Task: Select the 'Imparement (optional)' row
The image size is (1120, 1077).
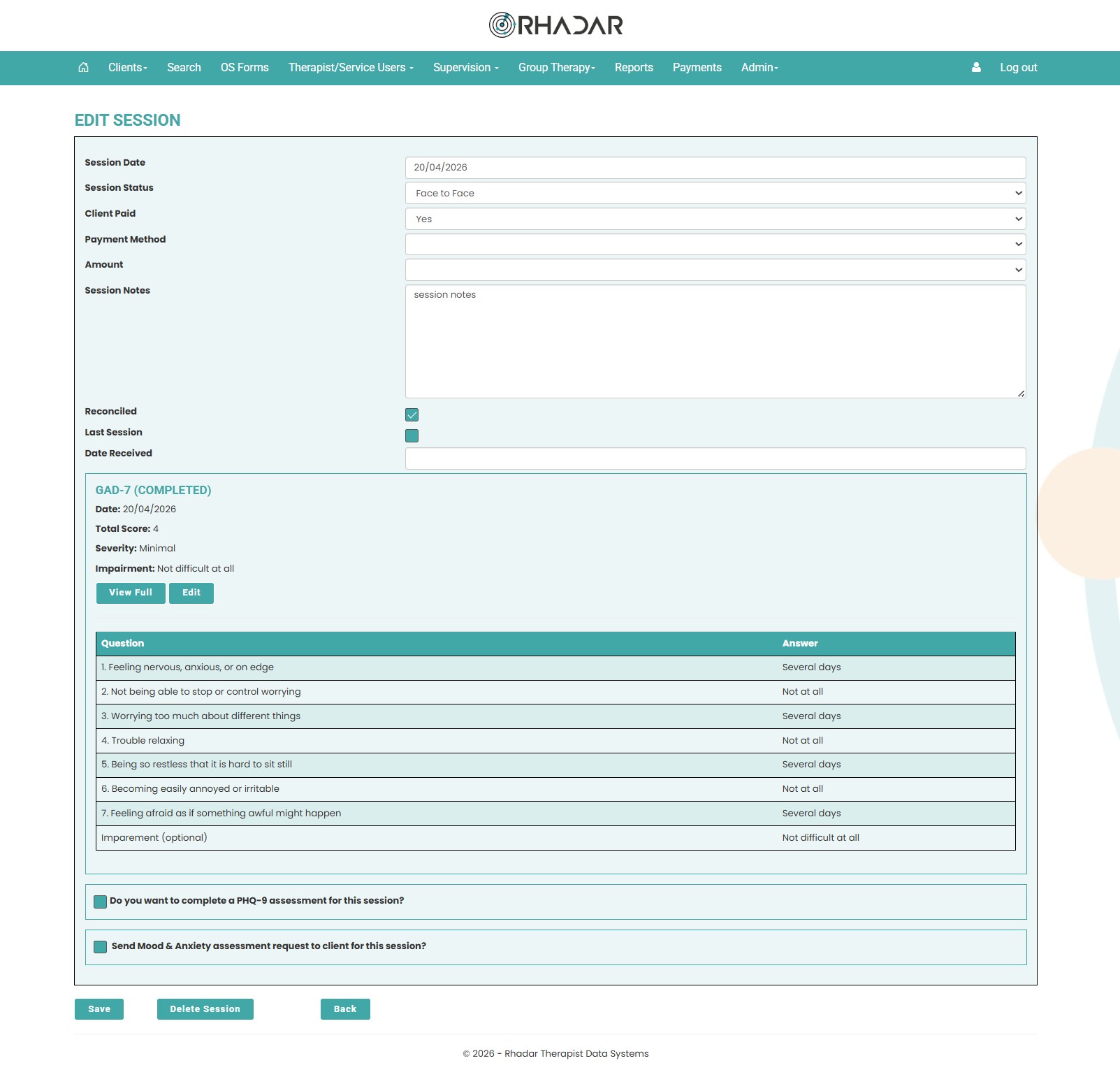Action: point(555,838)
